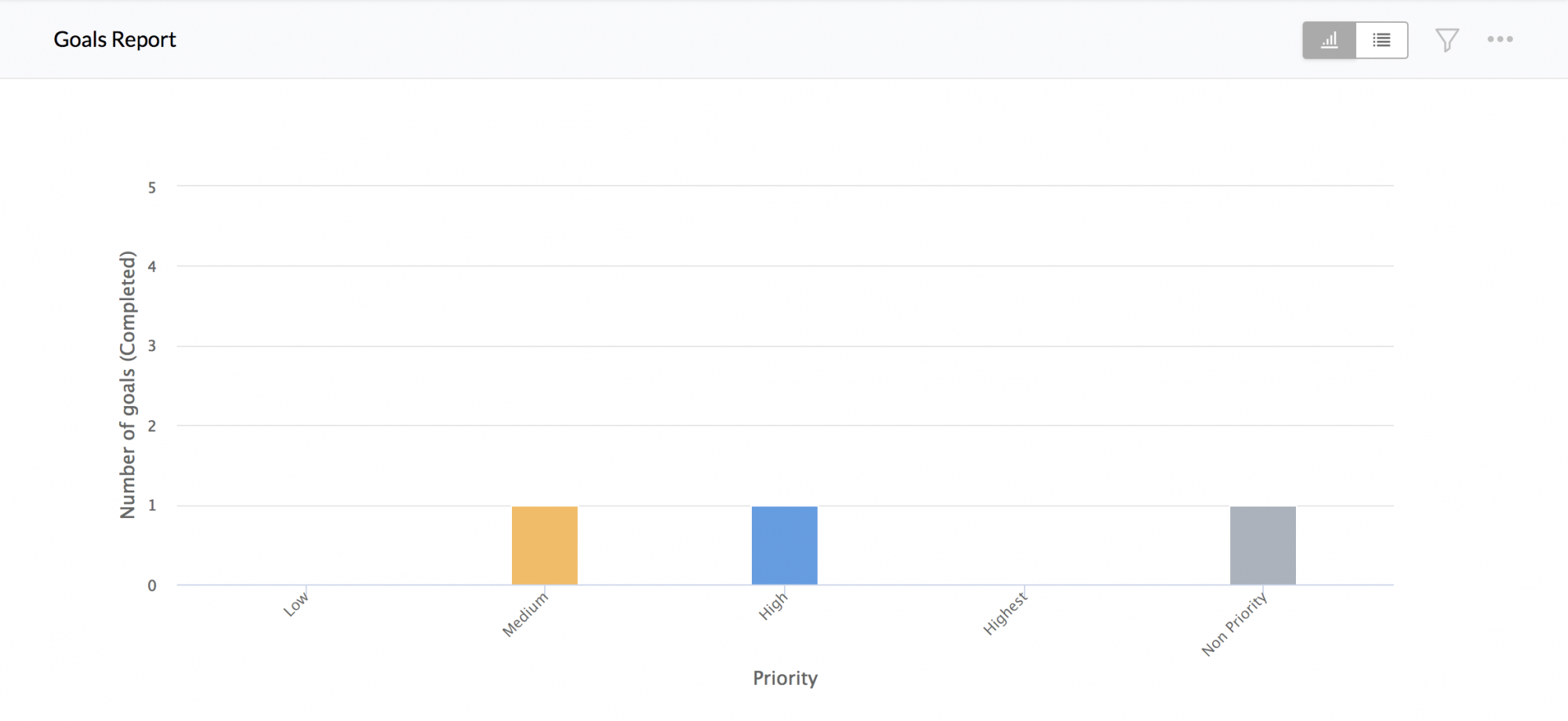Click the y-axis value 5
Image resolution: width=1568 pixels, height=721 pixels.
click(152, 188)
